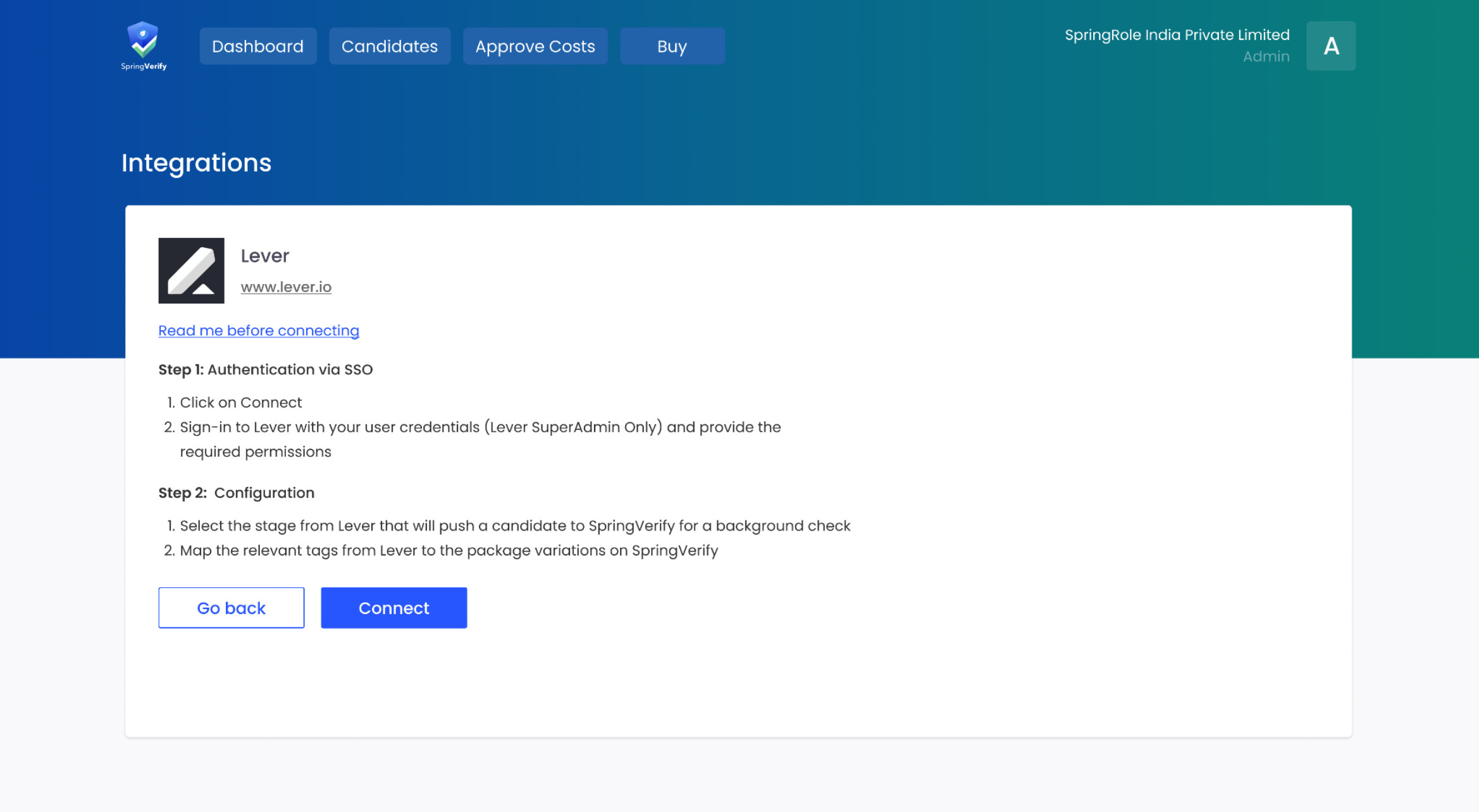Click Step 1 Authentication via SSO heading
1479x812 pixels.
pos(266,369)
